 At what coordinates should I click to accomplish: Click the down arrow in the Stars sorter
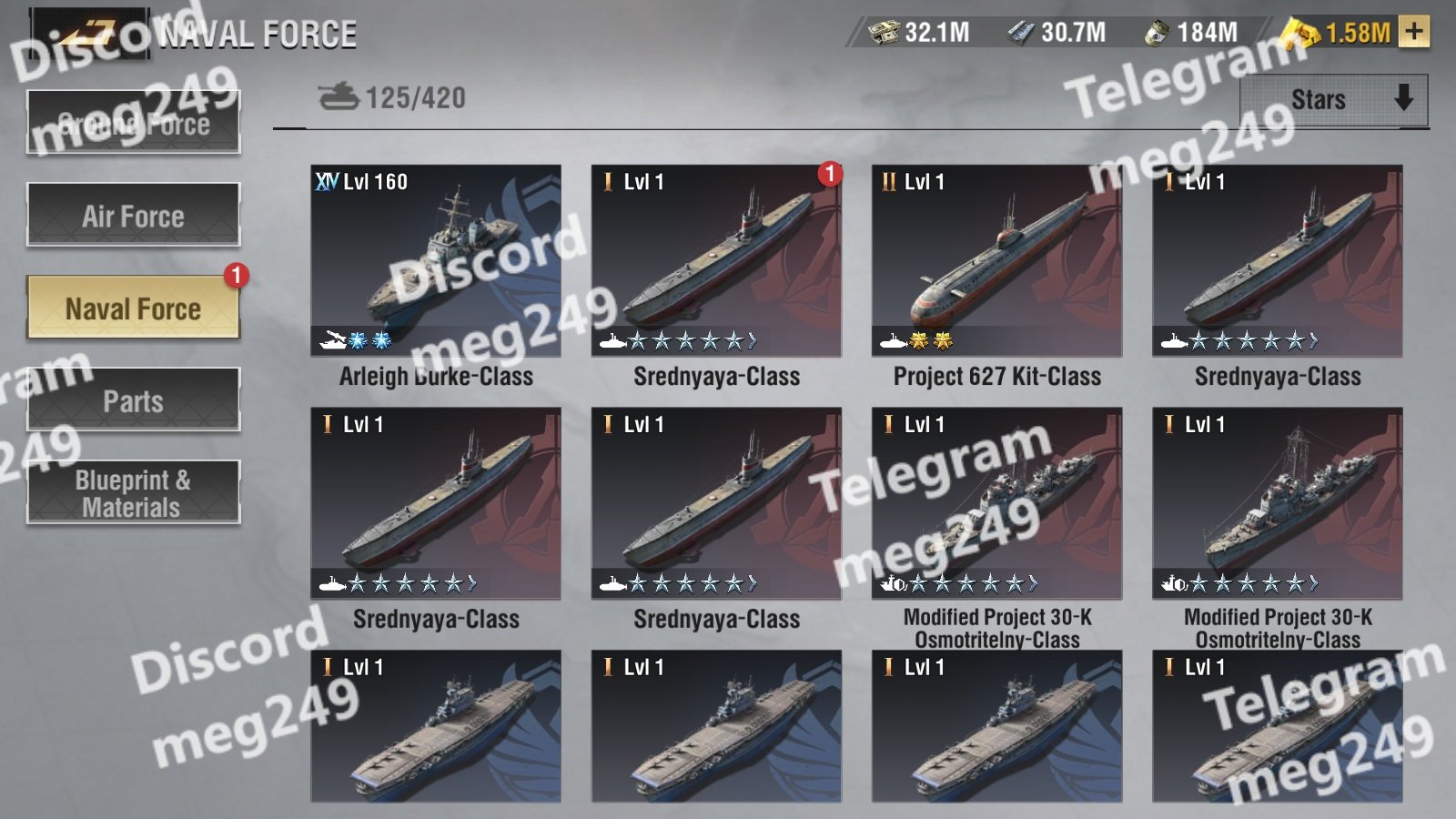1404,97
